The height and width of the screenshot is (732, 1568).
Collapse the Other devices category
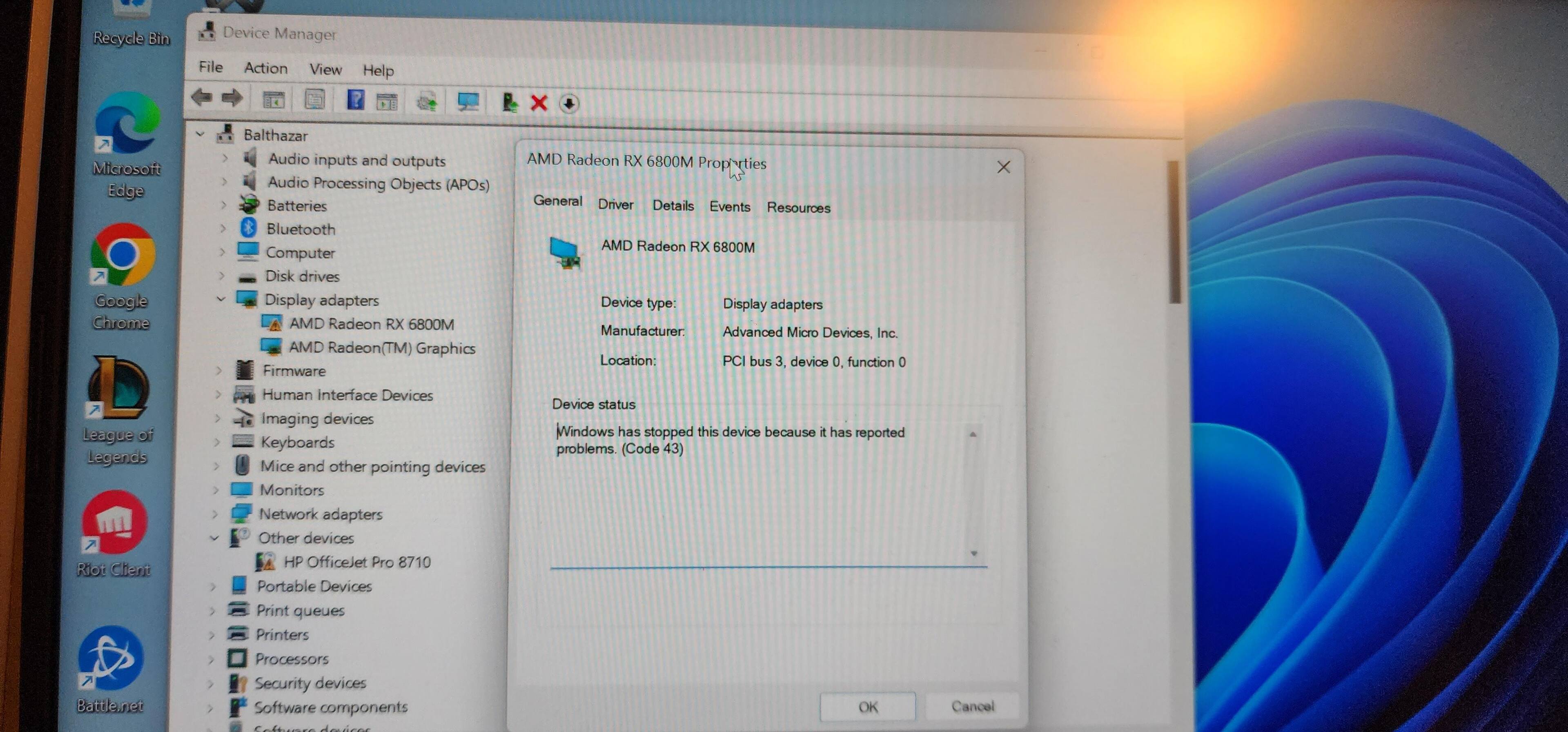coord(214,538)
